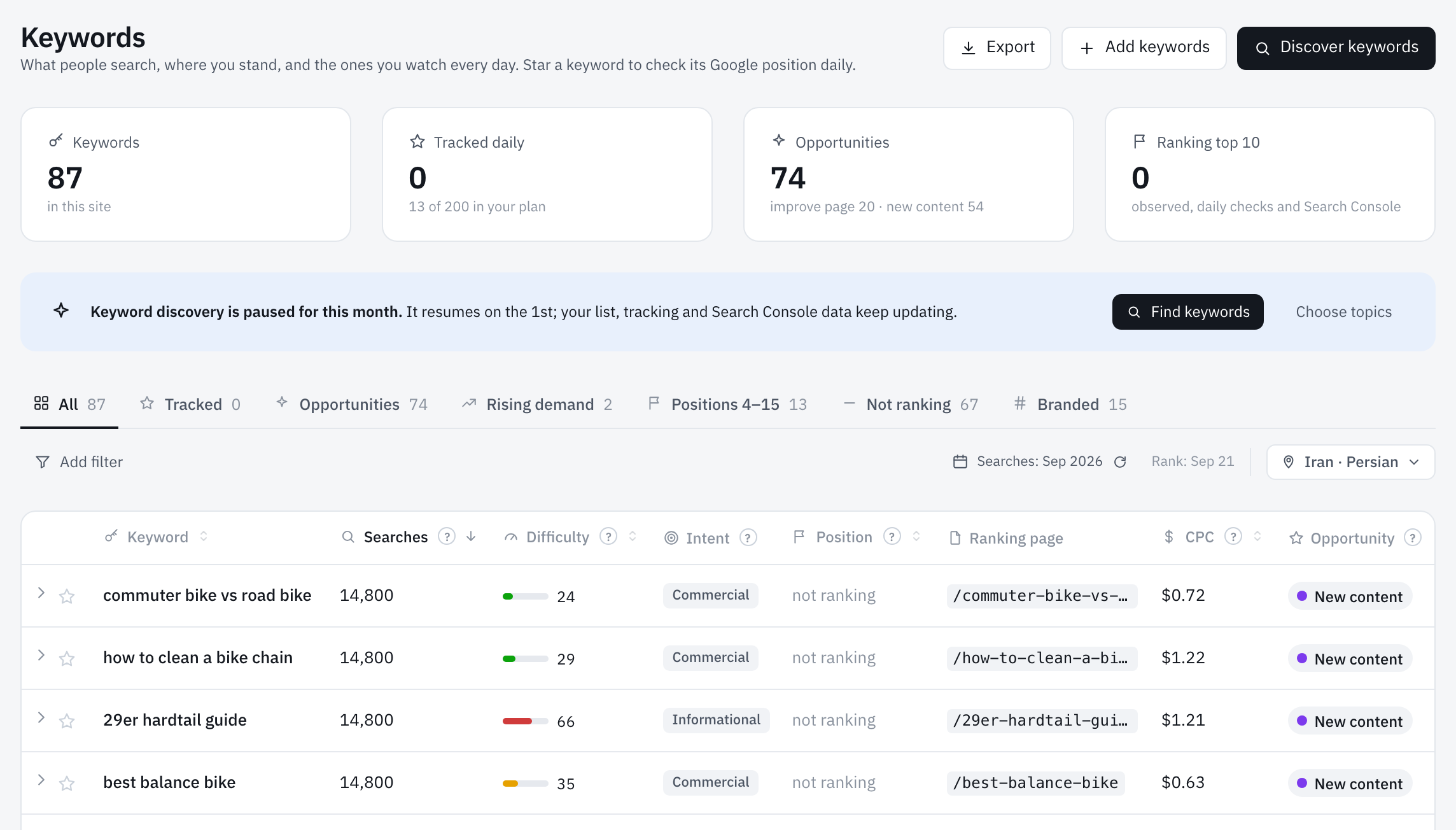The width and height of the screenshot is (1456, 830).
Task: Sort by the Difficulty column arrows
Action: tap(633, 537)
